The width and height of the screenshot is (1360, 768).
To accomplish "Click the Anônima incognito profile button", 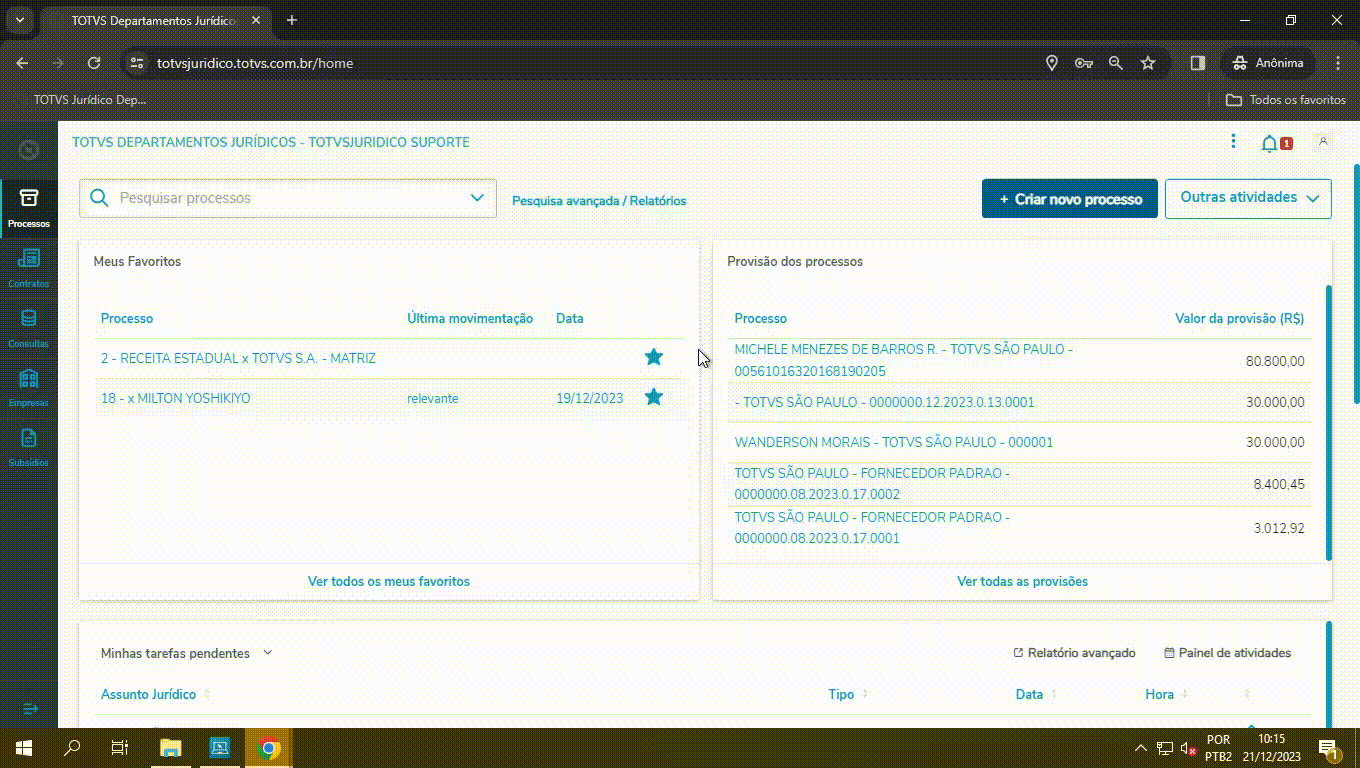I will click(1268, 63).
